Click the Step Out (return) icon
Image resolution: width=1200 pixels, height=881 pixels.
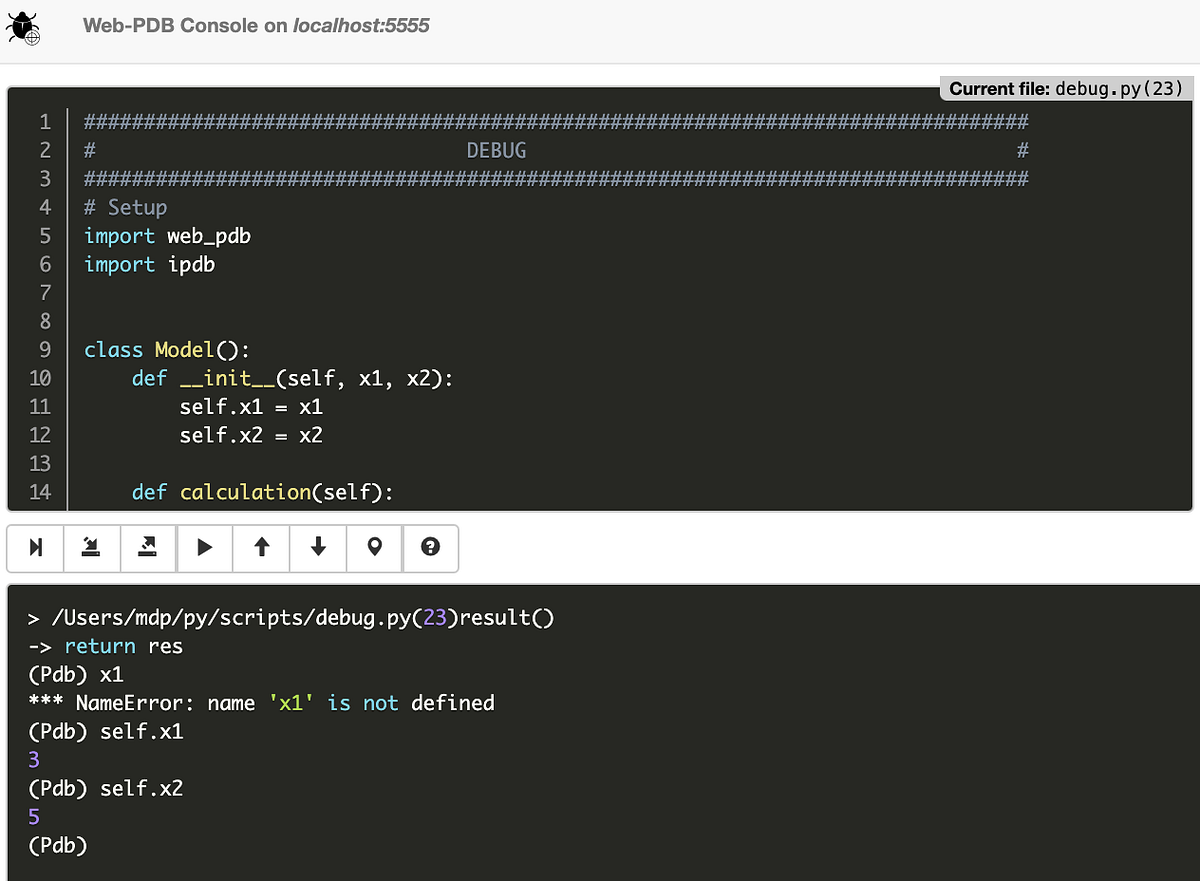(148, 547)
